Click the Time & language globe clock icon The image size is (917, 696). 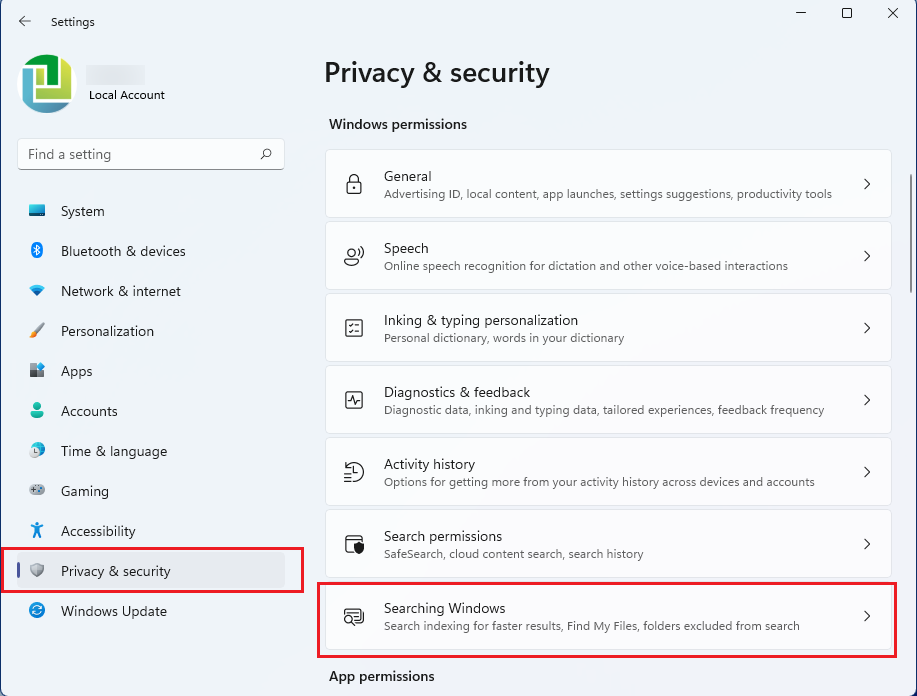37,450
